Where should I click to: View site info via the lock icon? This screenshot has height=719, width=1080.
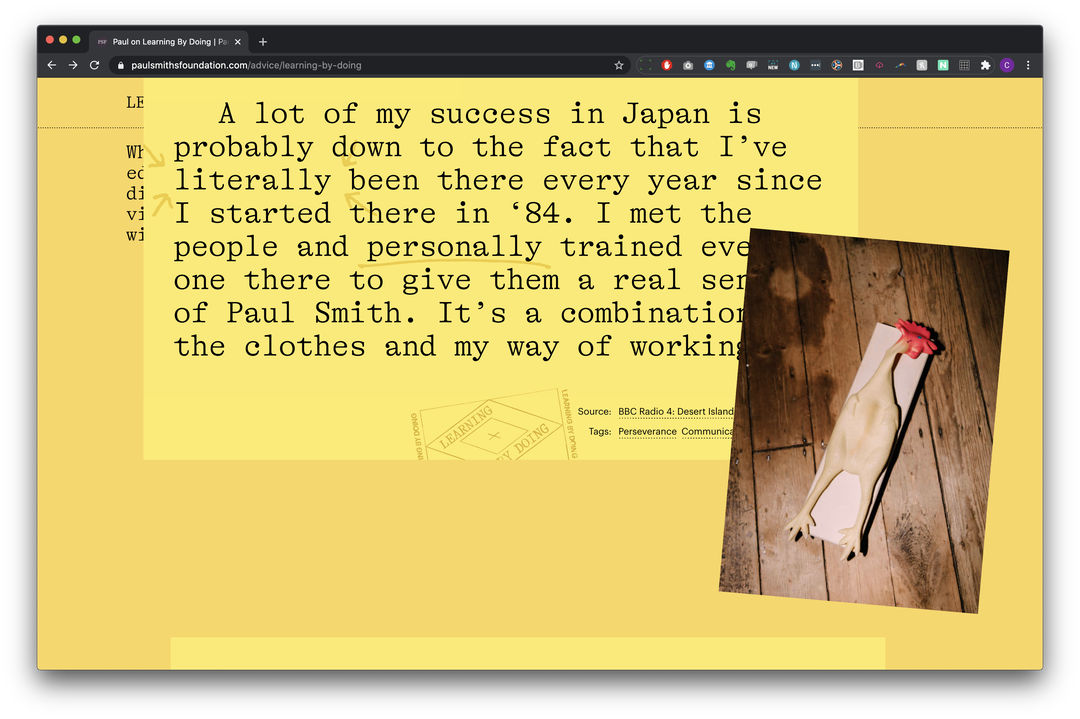[x=121, y=65]
